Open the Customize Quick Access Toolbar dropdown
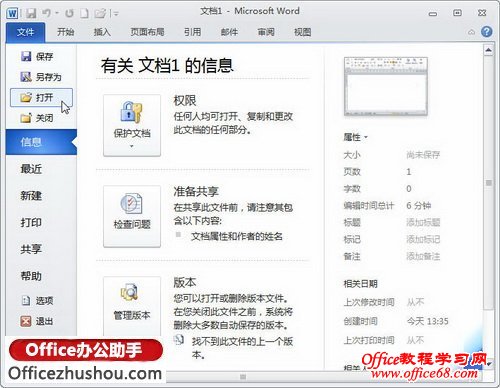The height and width of the screenshot is (388, 500). point(115,14)
